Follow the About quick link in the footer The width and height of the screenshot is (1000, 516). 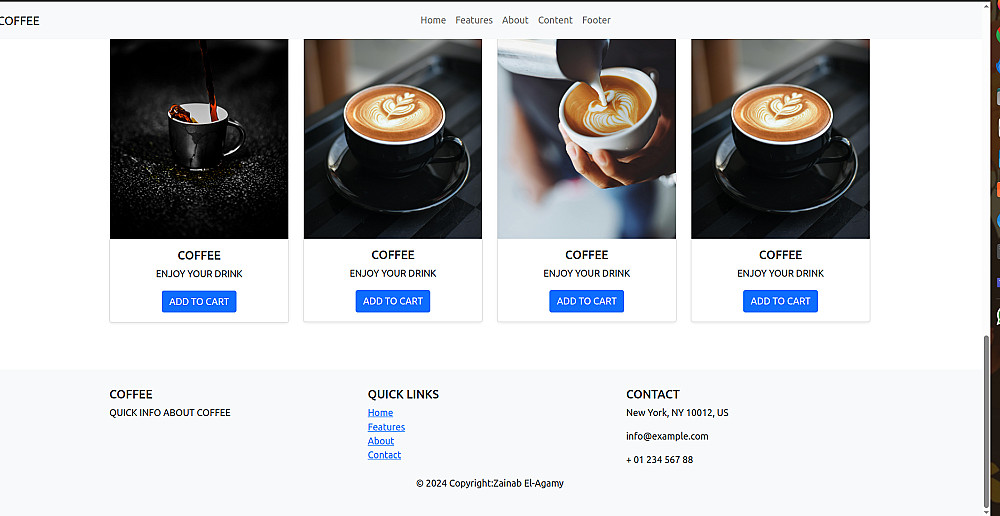tap(381, 441)
